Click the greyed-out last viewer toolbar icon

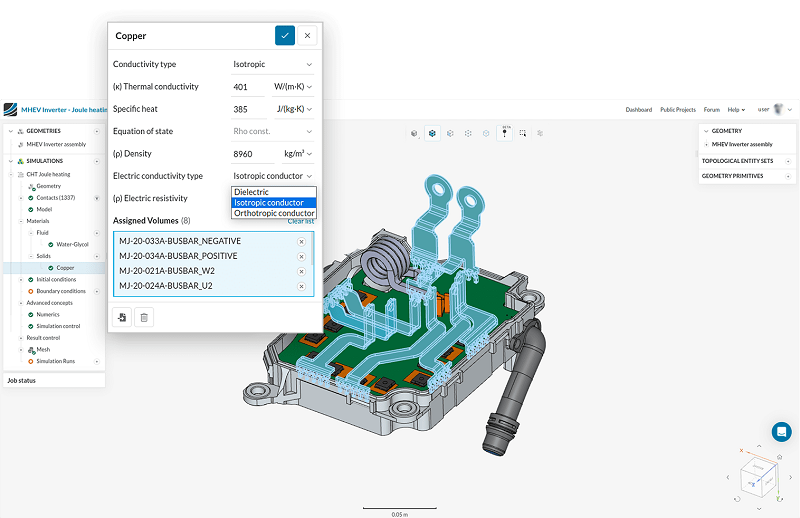[540, 133]
